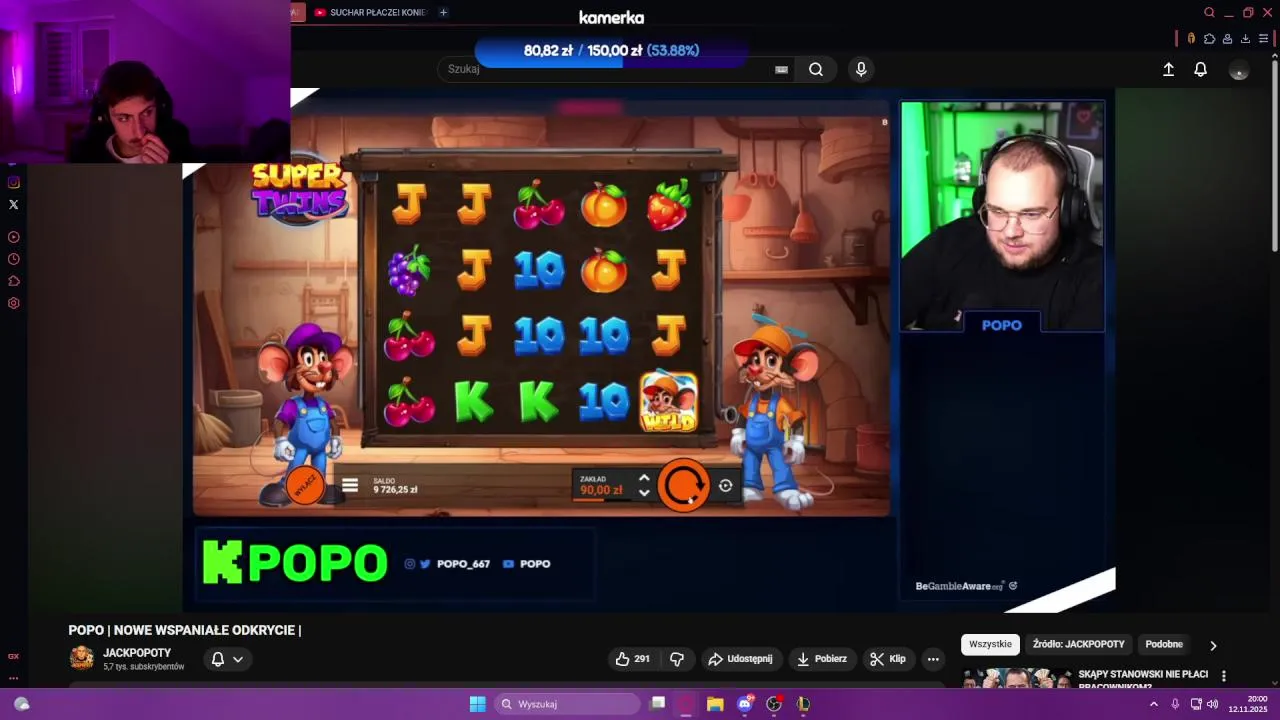Click the donation goal progress bar

[611, 50]
